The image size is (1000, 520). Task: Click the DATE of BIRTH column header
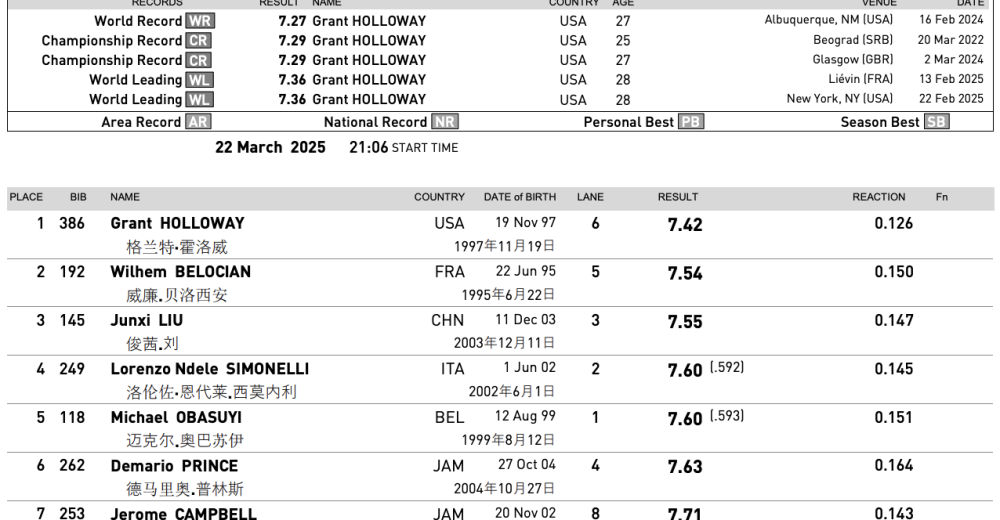(x=520, y=197)
